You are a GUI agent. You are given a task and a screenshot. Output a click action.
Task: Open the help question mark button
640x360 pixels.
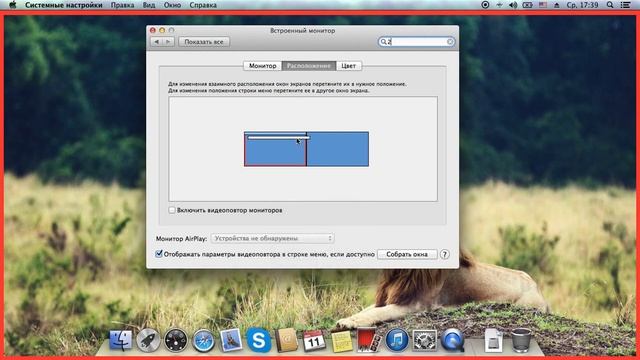coord(444,254)
